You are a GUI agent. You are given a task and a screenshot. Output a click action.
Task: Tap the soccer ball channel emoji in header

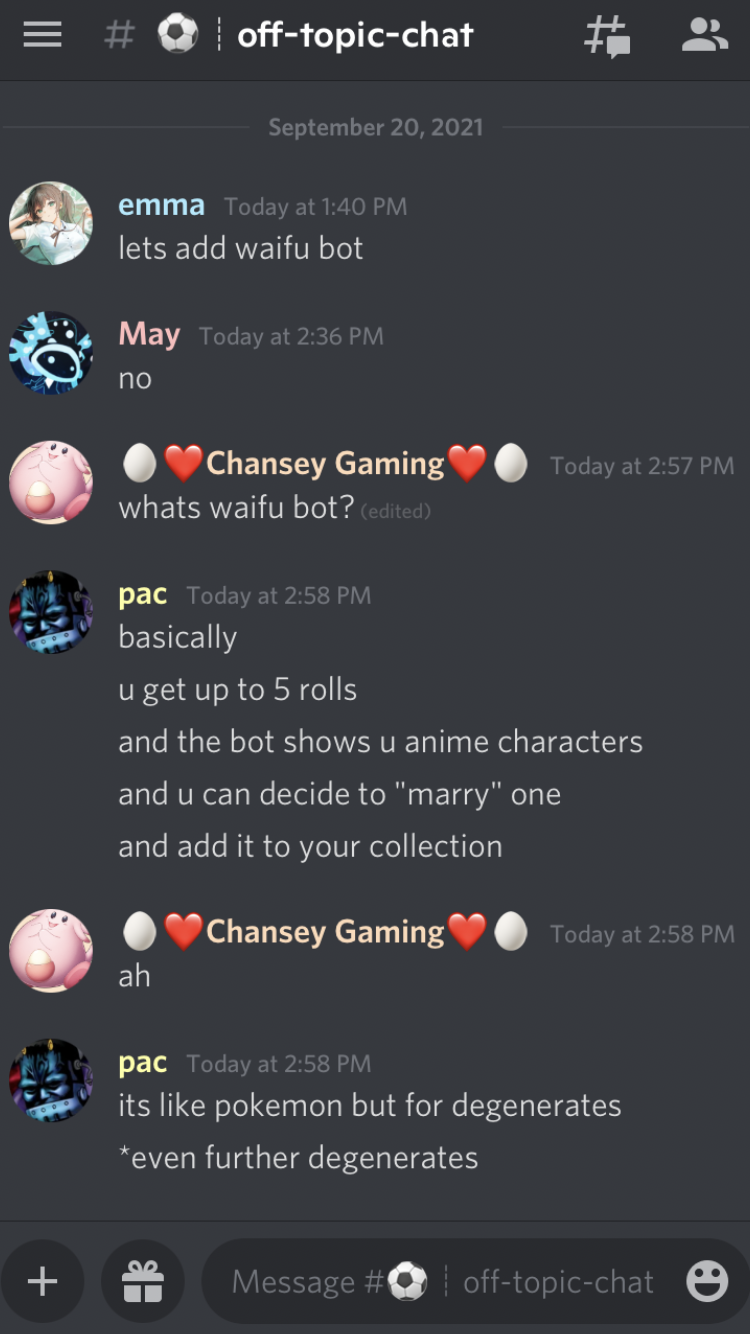[178, 36]
